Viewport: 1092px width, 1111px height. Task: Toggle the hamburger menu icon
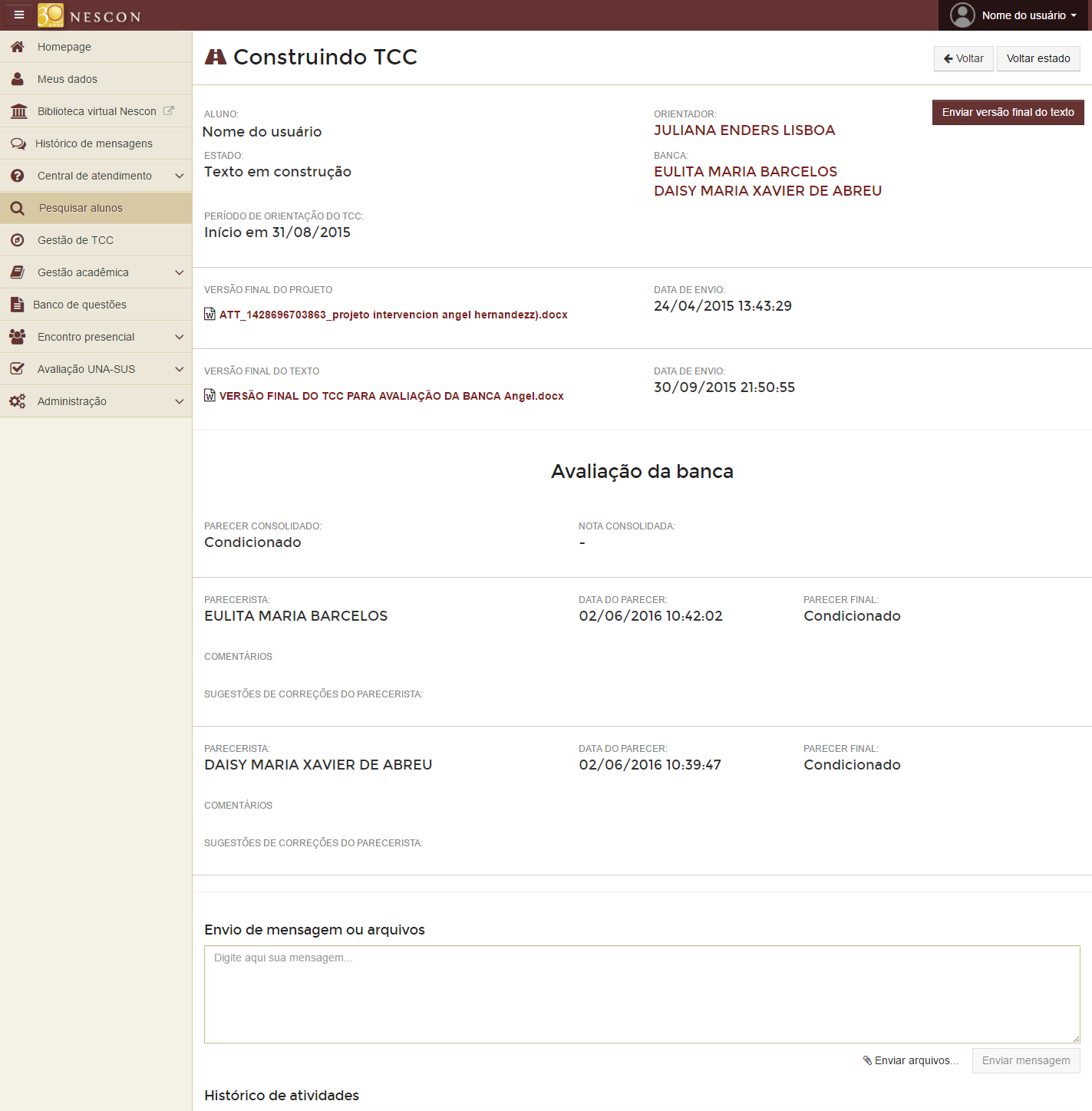[19, 15]
